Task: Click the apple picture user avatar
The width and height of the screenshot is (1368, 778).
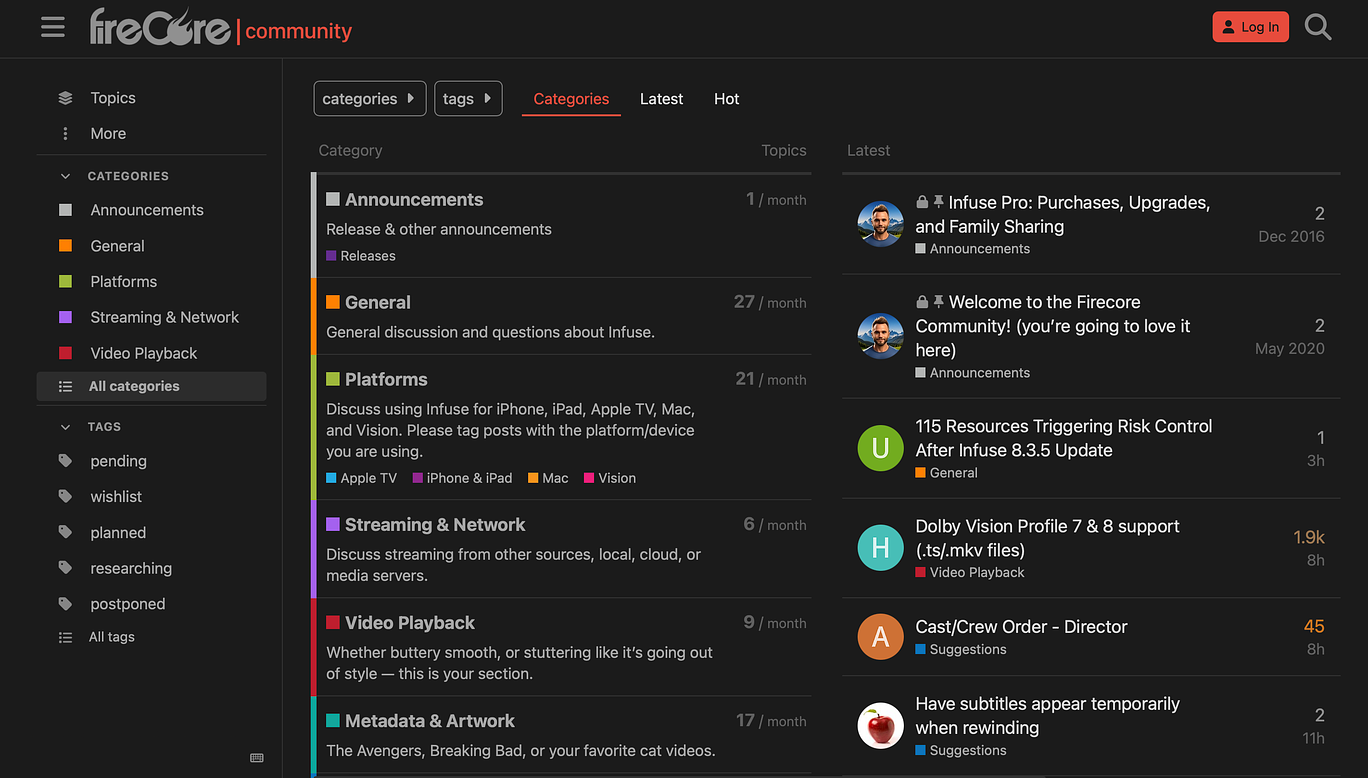Action: pos(880,726)
